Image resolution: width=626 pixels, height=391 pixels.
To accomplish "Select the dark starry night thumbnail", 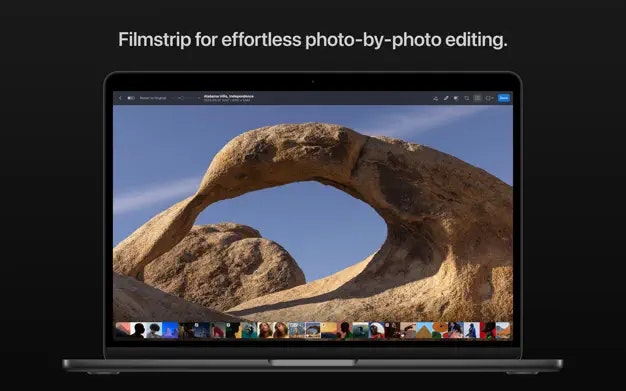I will [x=202, y=330].
